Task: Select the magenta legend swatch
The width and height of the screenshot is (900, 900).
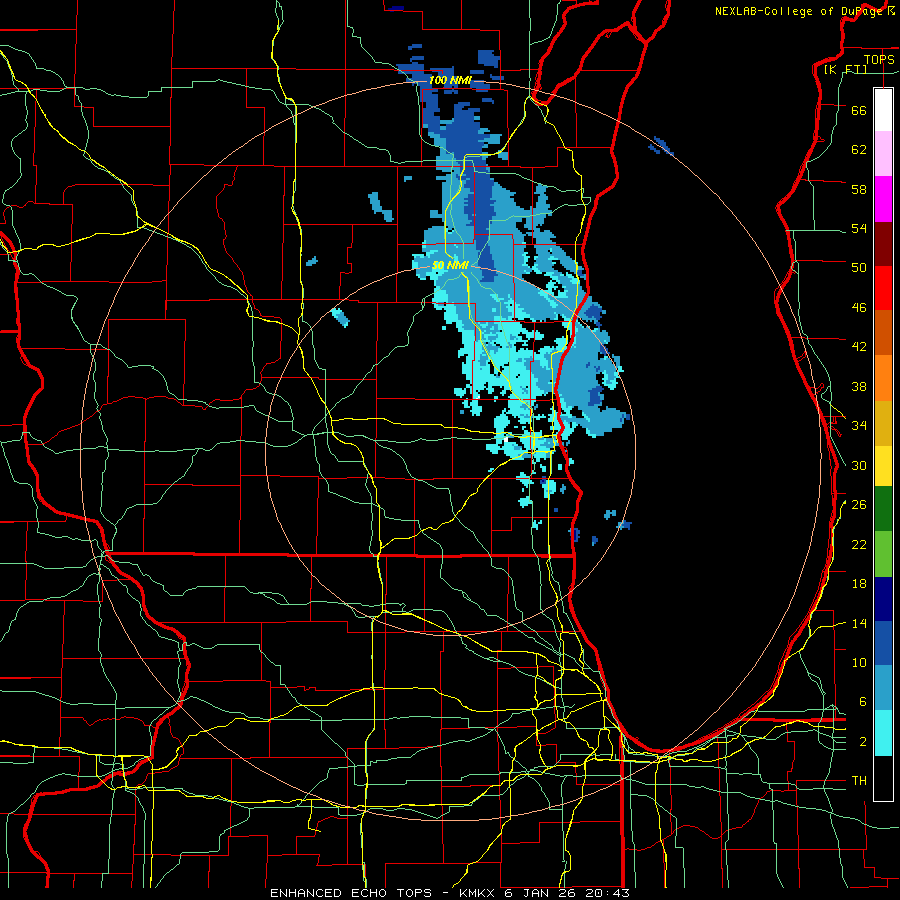Action: [x=883, y=199]
